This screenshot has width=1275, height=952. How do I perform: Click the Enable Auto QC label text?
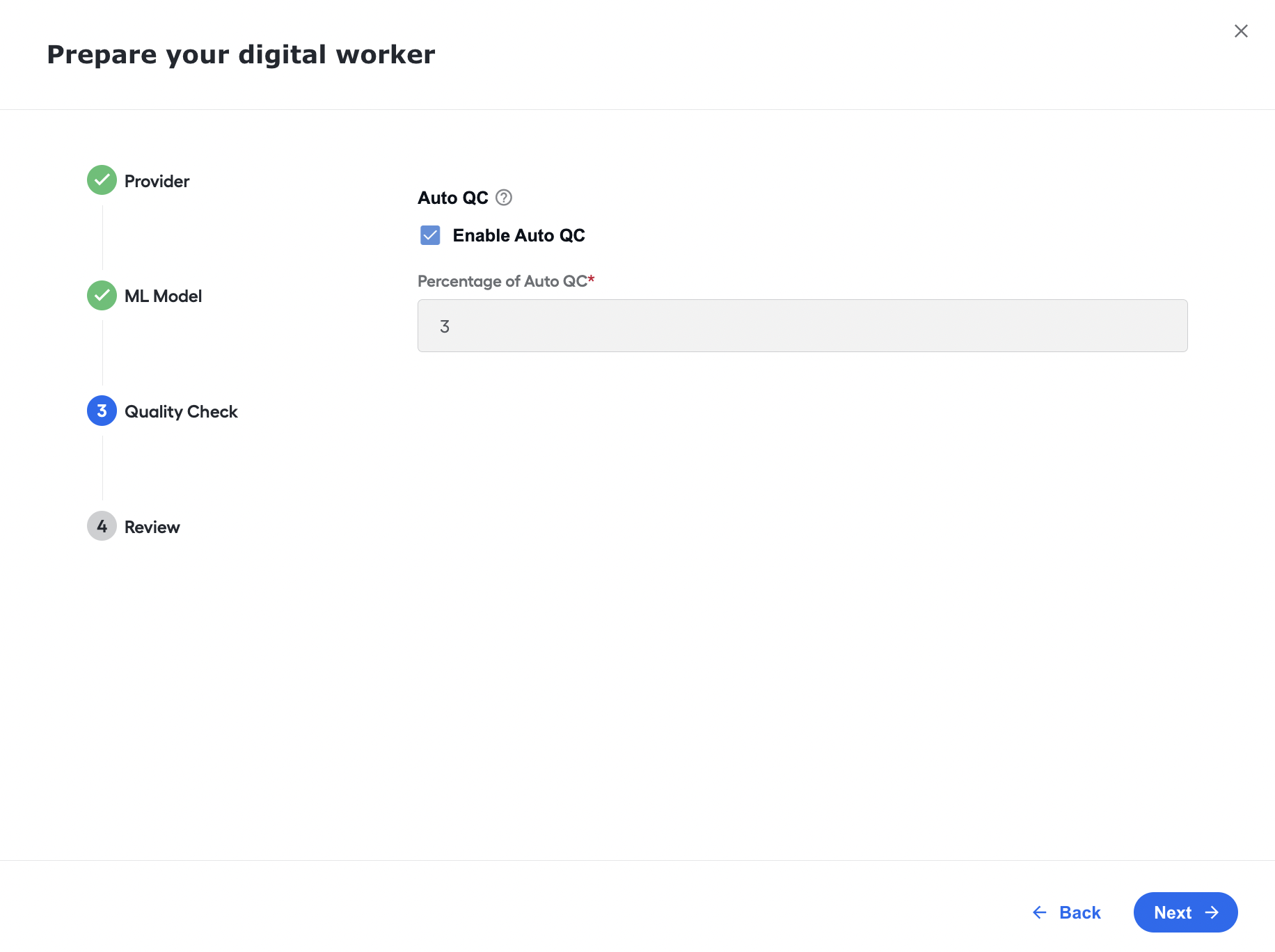point(518,235)
